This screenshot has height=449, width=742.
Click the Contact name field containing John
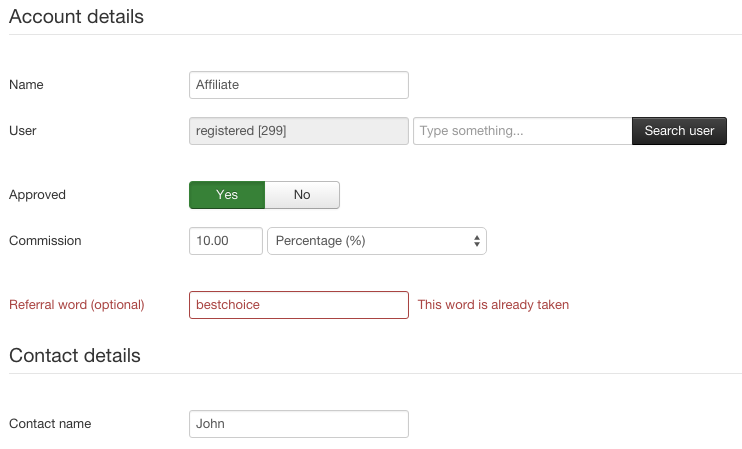299,424
